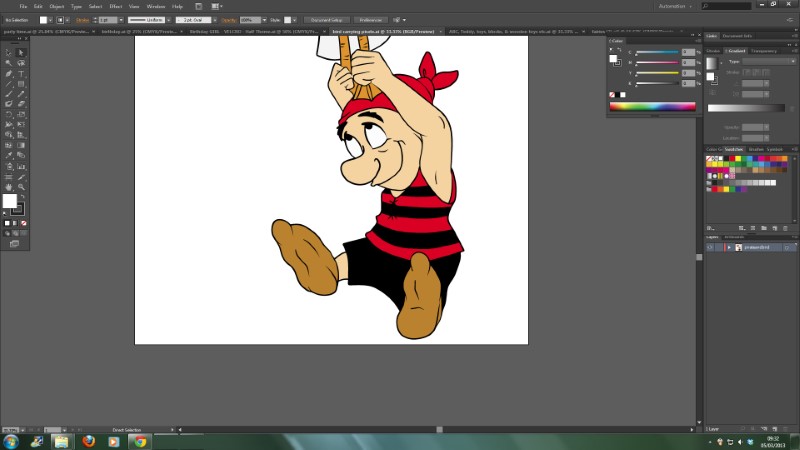The width and height of the screenshot is (800, 450).
Task: Click the Preferences button in control bar
Action: pos(370,19)
